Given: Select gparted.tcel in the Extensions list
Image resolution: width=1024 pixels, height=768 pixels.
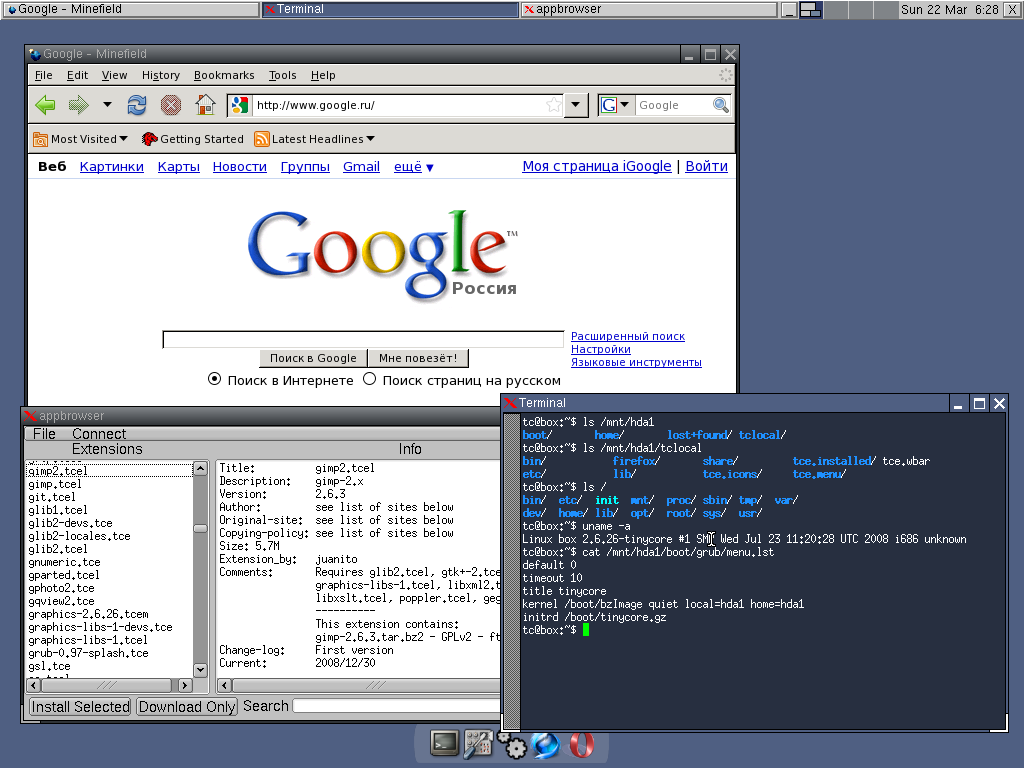Looking at the screenshot, I should coord(64,575).
